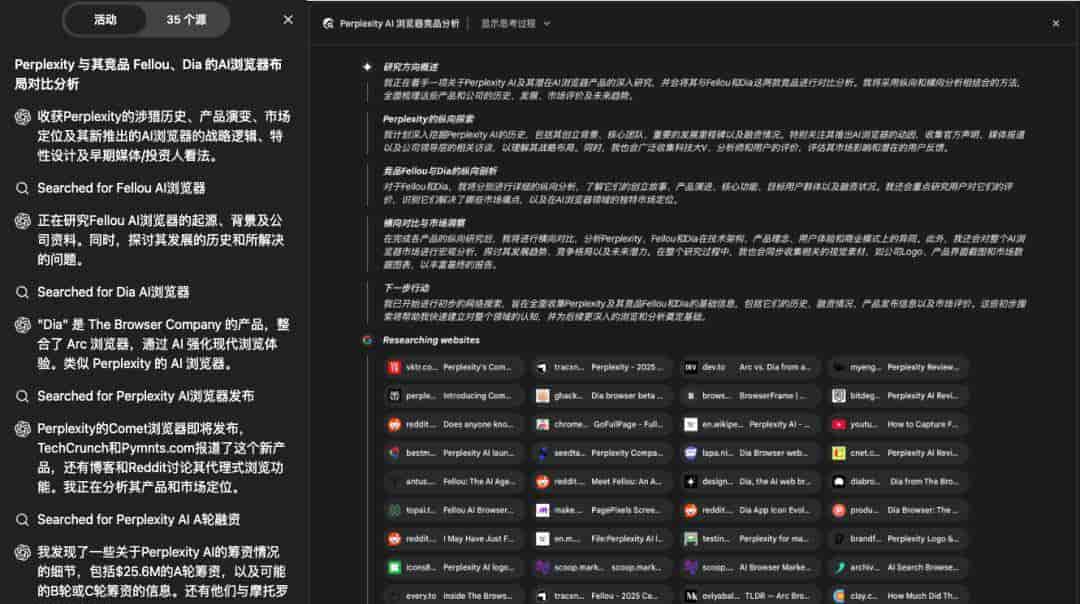Open the chrome GoFullPage source chip

tap(602, 424)
